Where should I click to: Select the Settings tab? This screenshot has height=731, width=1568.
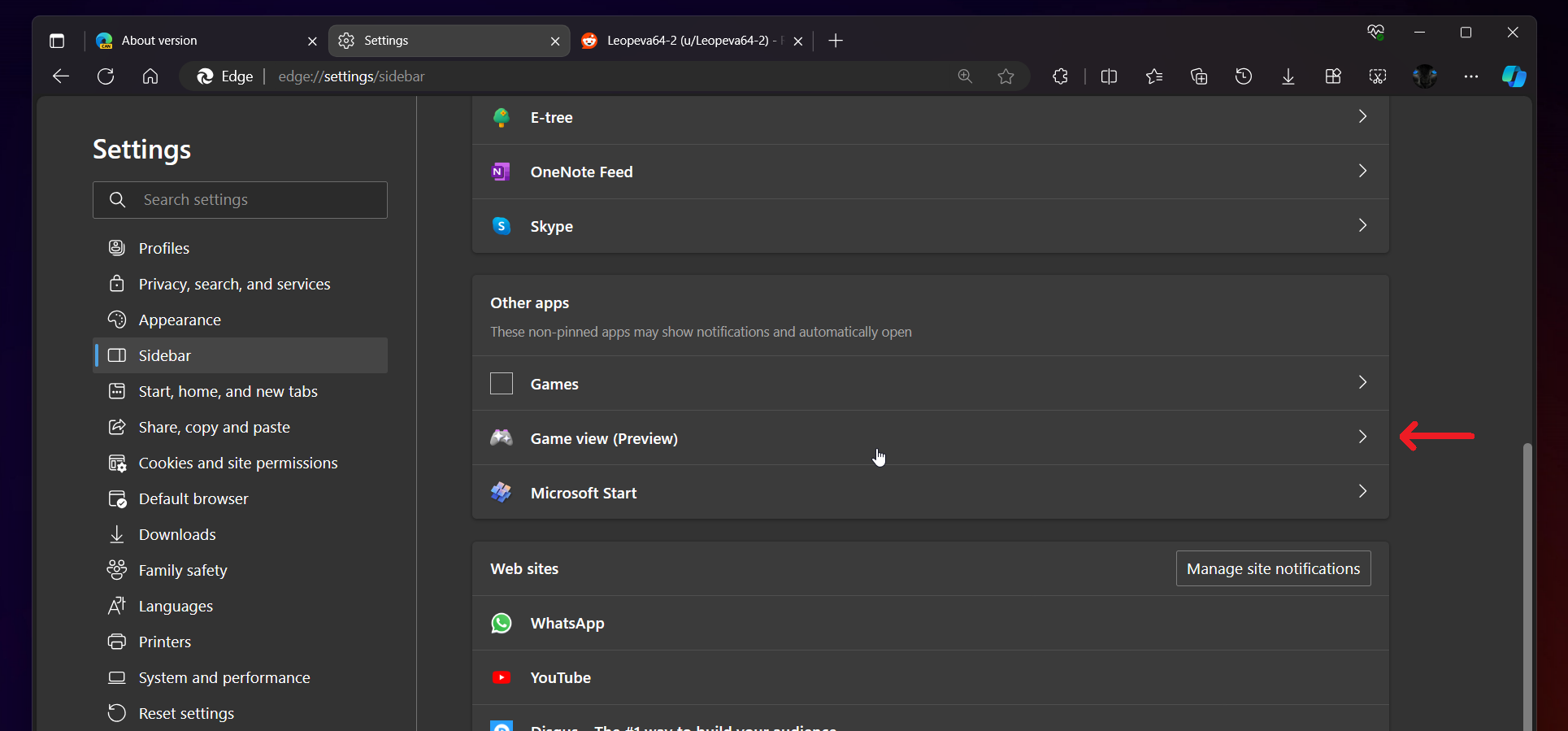[x=450, y=41]
